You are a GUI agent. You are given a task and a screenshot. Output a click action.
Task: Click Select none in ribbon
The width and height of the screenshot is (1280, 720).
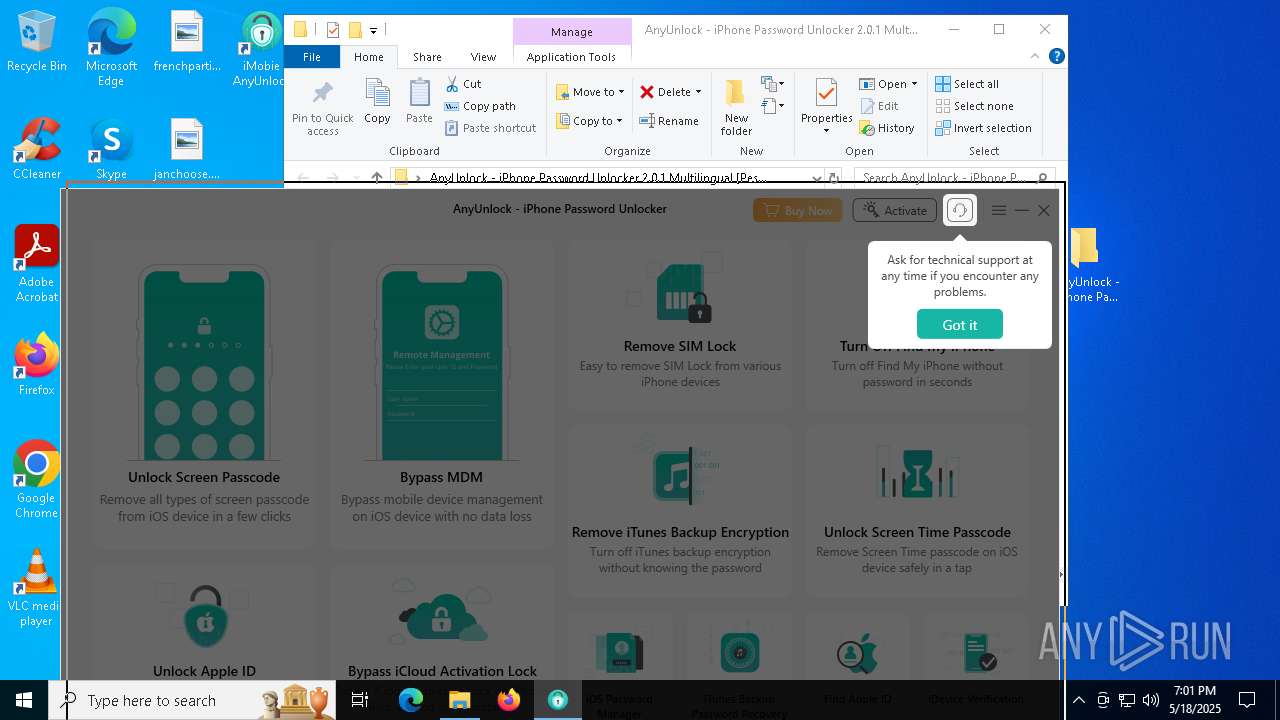click(x=974, y=106)
